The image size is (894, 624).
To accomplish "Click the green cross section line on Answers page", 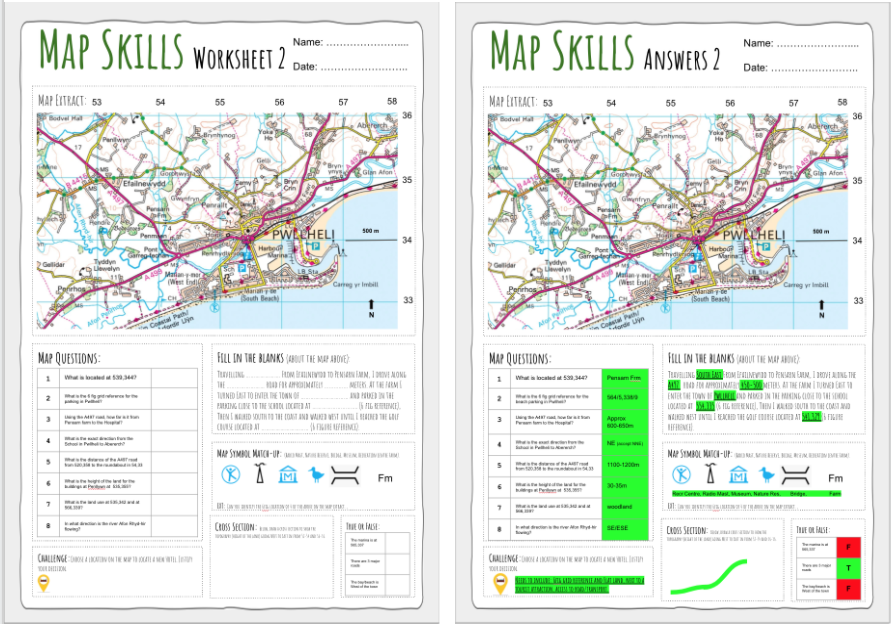I will [x=709, y=578].
